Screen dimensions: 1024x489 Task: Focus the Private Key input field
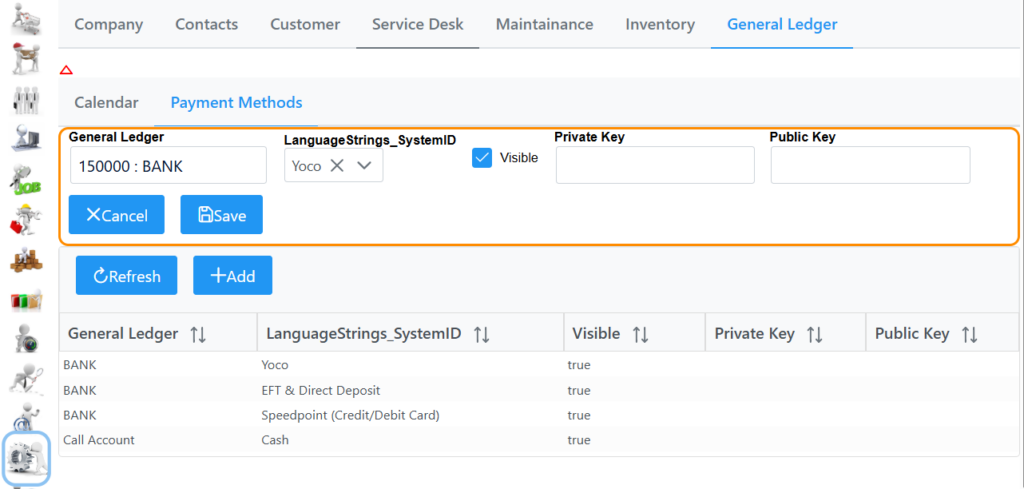(655, 165)
